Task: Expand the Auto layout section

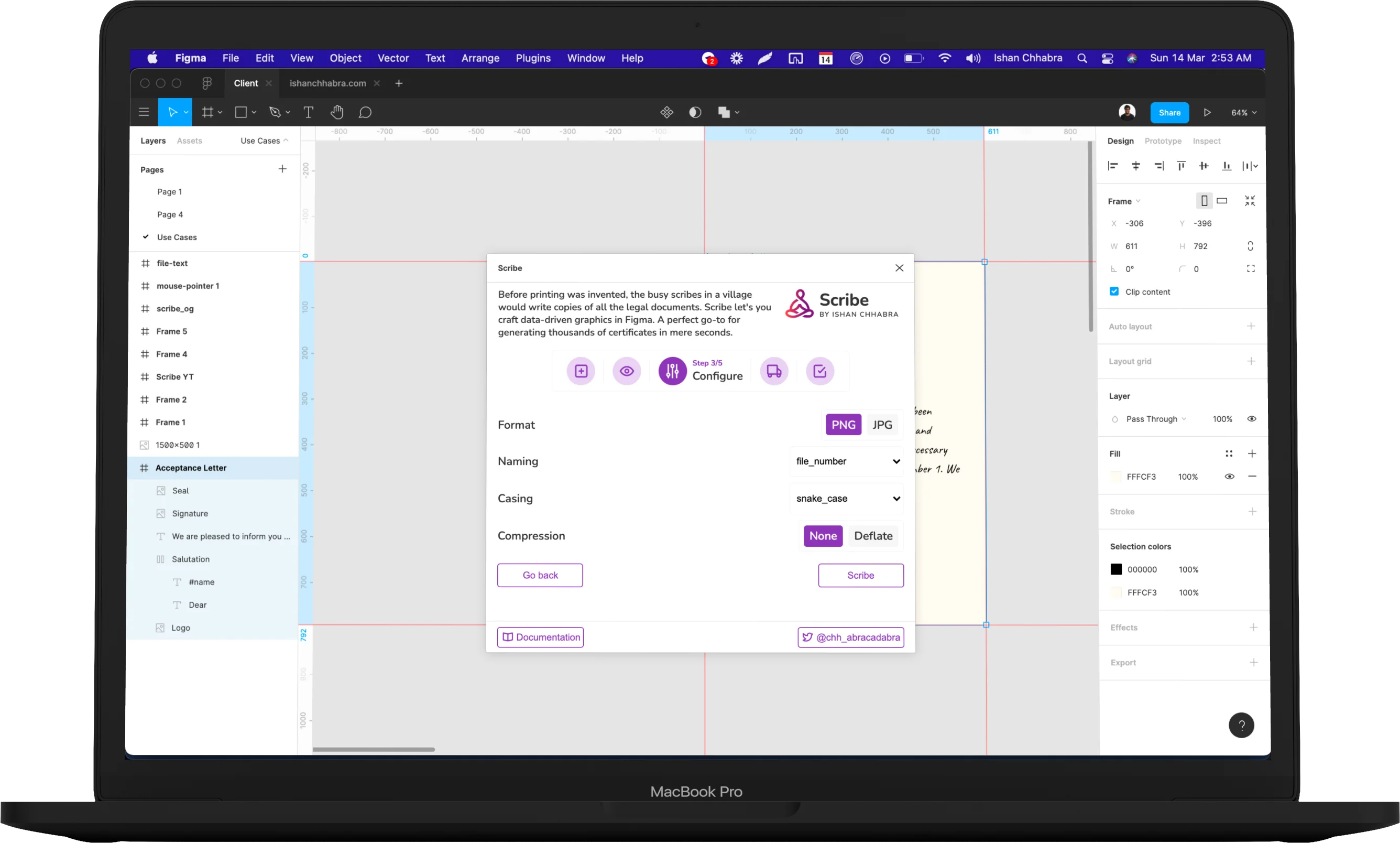Action: click(x=1250, y=326)
